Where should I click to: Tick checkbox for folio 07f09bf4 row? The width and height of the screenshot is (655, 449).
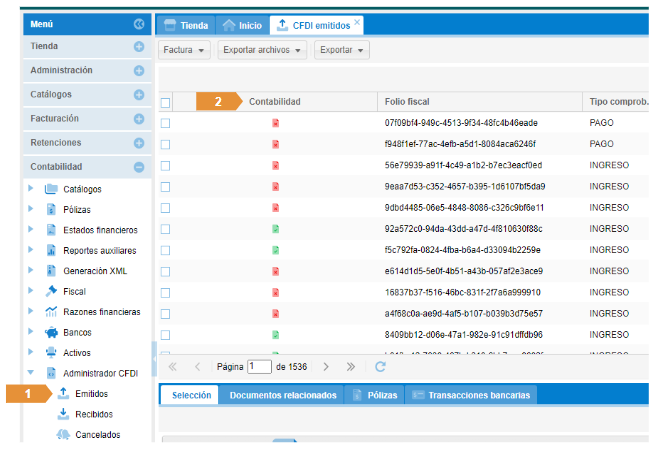click(x=166, y=123)
